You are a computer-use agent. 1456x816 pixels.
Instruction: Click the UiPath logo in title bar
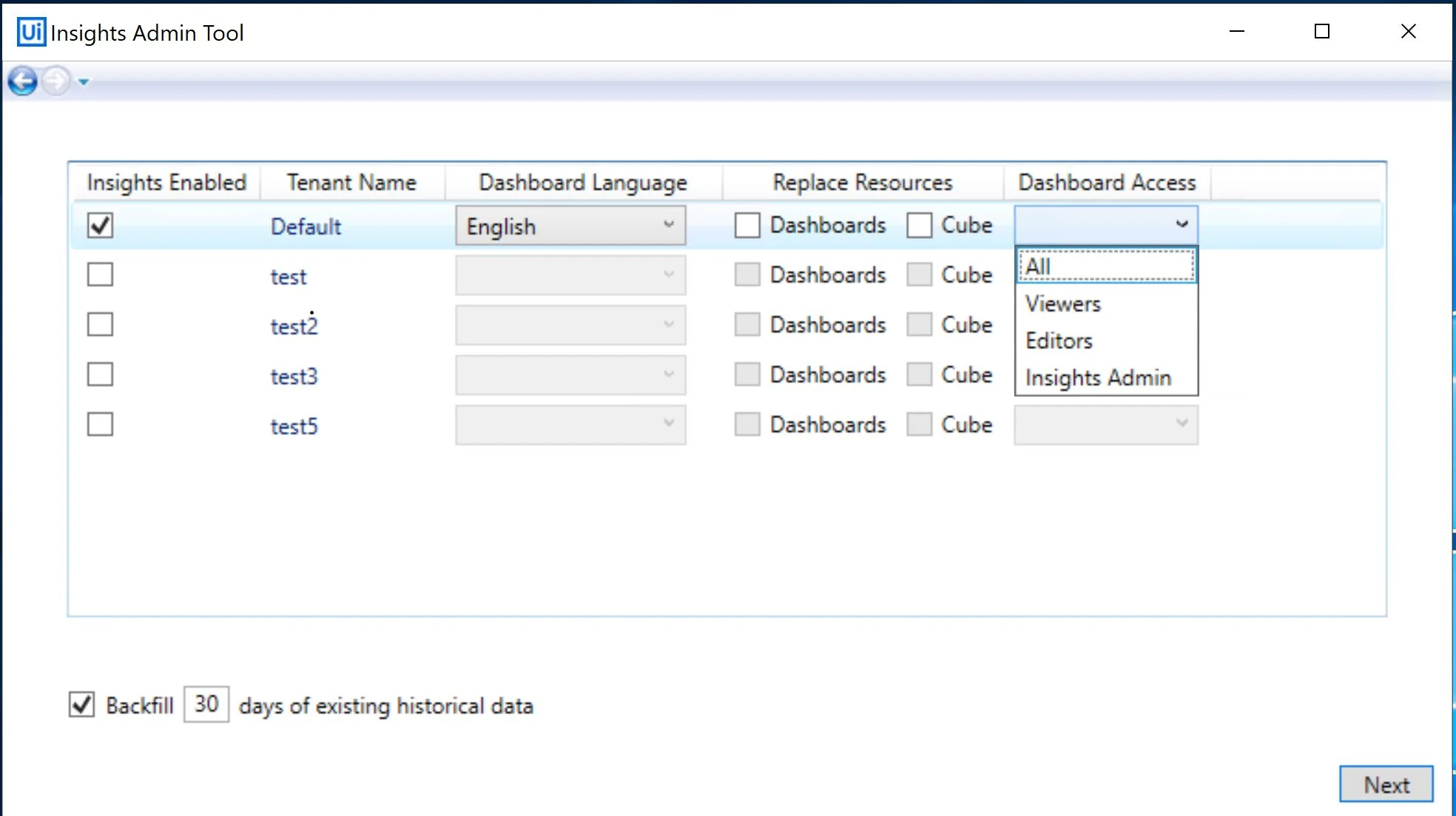31,32
